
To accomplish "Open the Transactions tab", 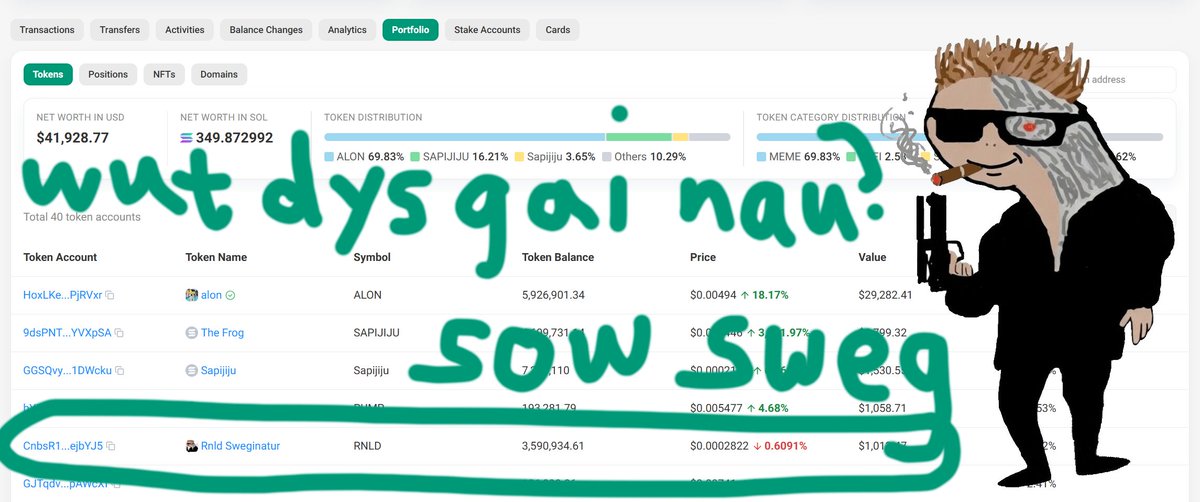I will pyautogui.click(x=47, y=30).
